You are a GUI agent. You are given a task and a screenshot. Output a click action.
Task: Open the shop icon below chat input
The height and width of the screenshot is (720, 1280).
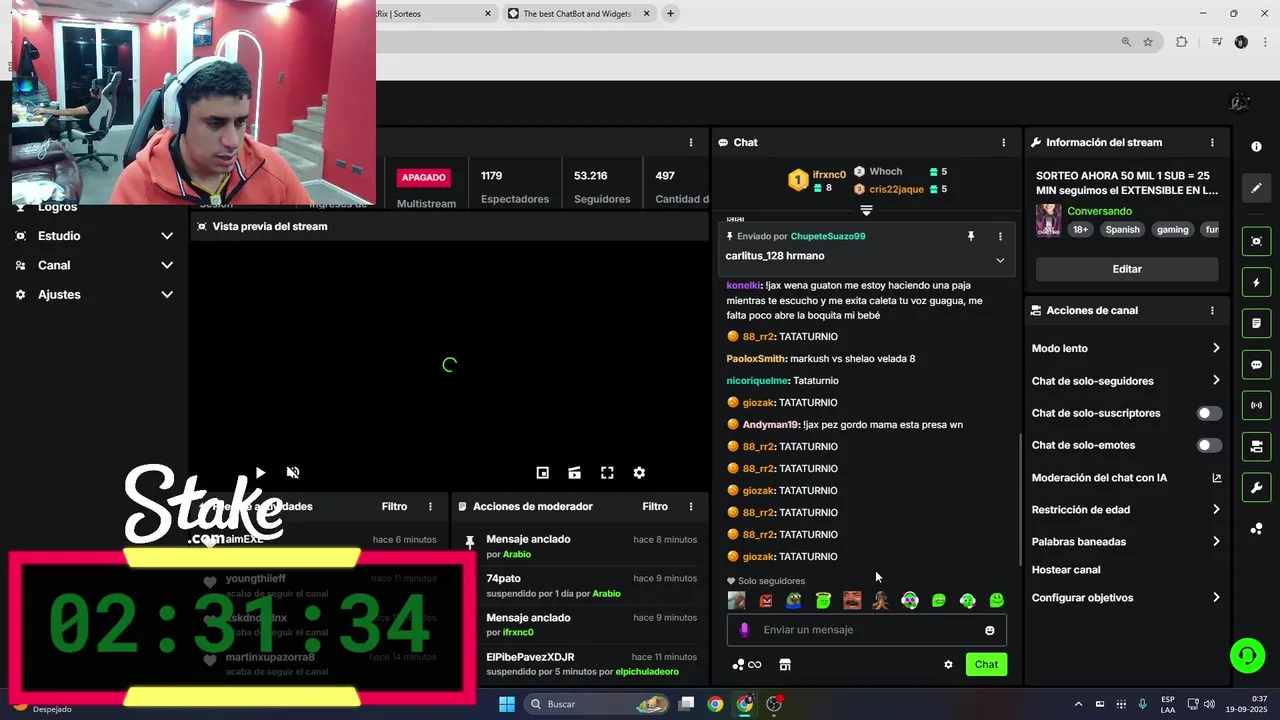click(785, 664)
